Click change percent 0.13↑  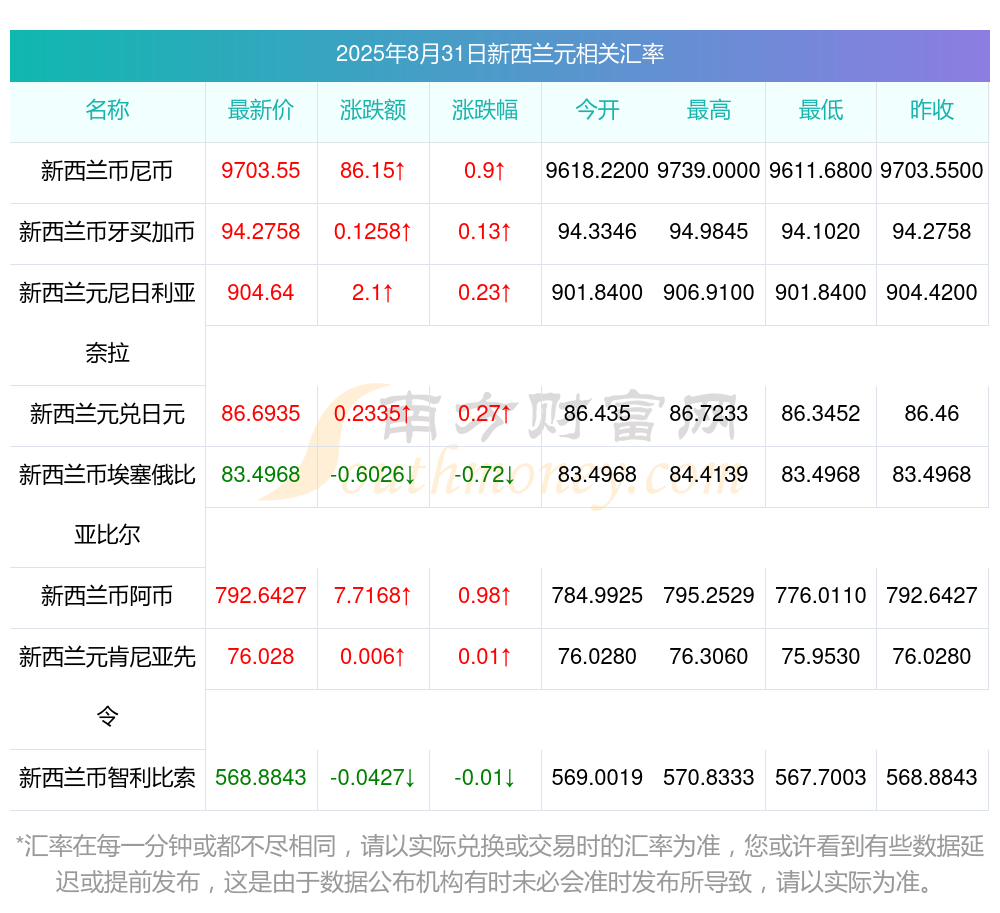[485, 231]
